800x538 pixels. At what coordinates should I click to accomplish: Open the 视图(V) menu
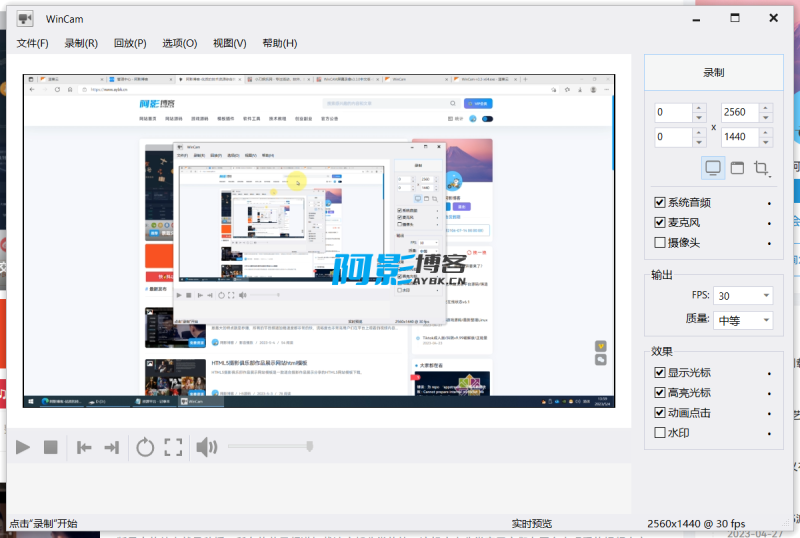pyautogui.click(x=230, y=43)
